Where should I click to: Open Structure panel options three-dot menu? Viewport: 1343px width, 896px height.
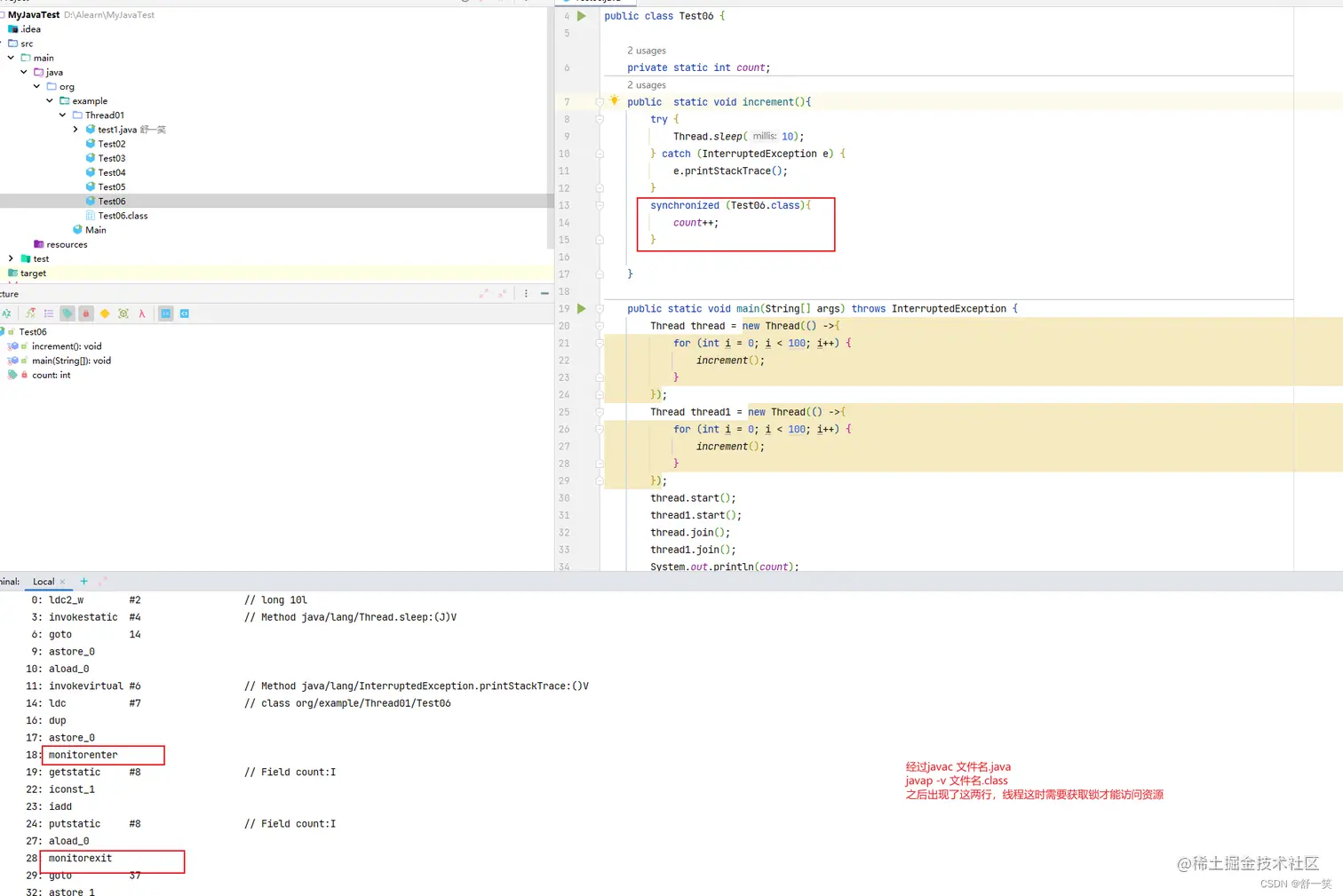click(x=526, y=293)
